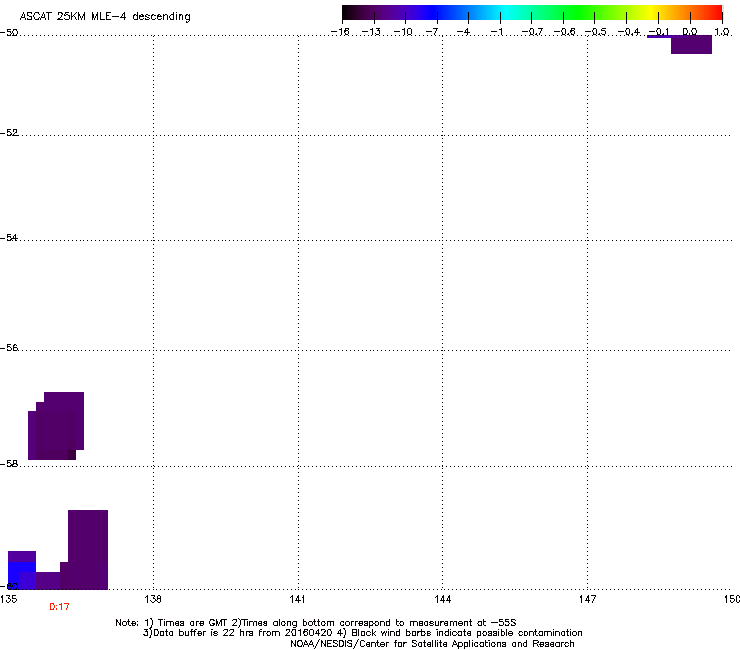Click the note line "Data buffer is 22 hrs"

[362, 633]
